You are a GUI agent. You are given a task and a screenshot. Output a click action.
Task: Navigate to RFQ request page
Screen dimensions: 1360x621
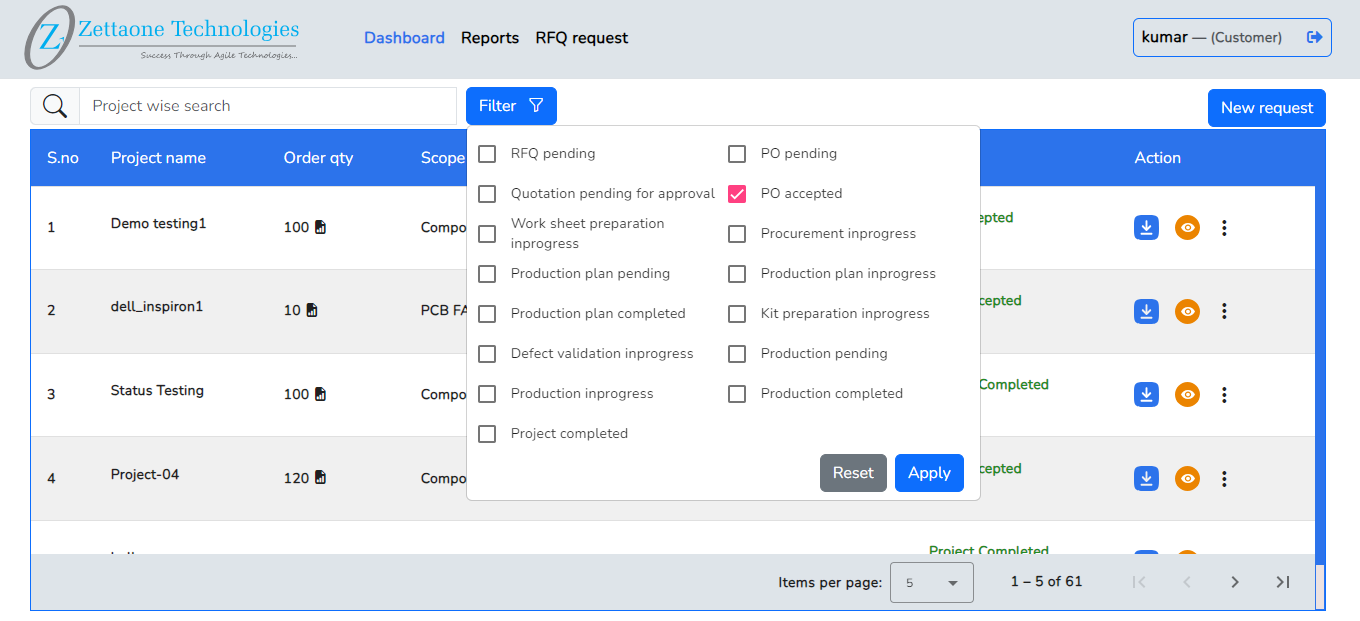click(581, 38)
